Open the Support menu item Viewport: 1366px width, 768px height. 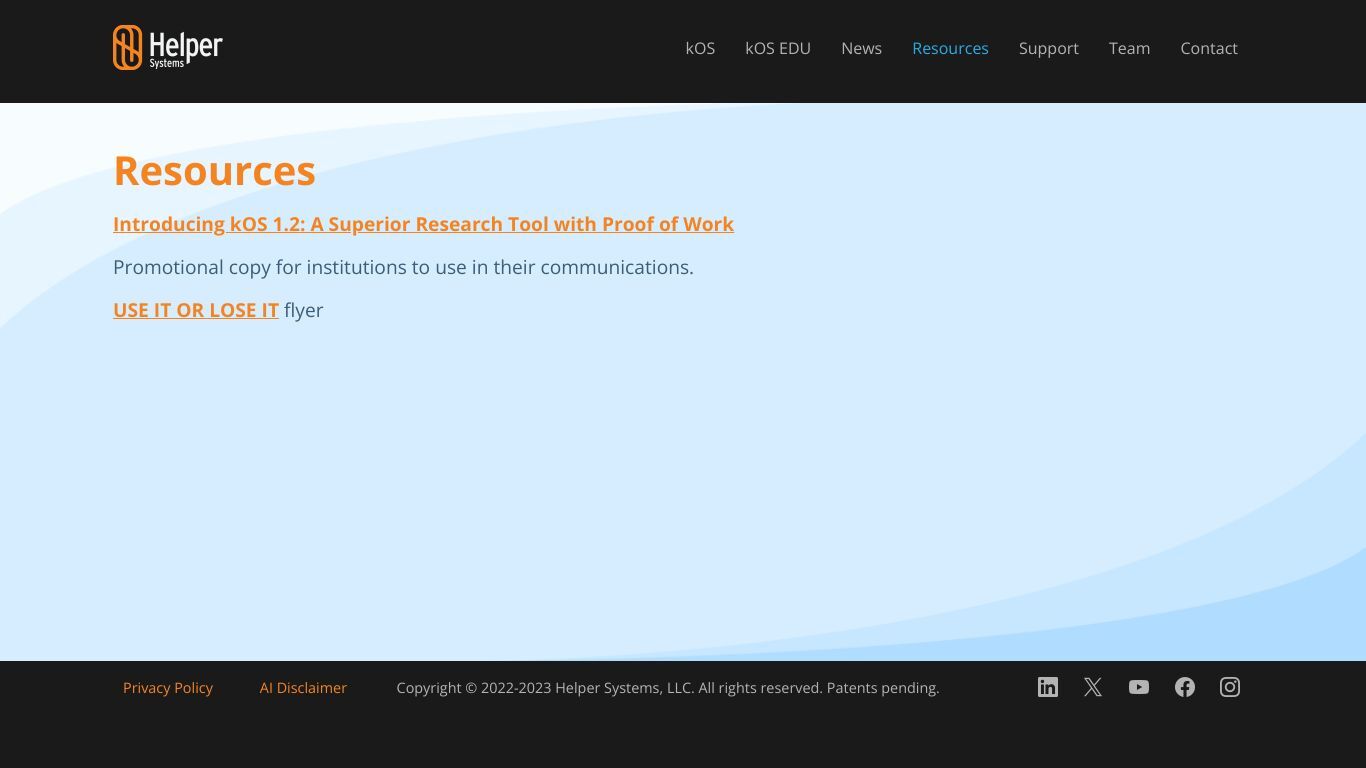(1048, 49)
